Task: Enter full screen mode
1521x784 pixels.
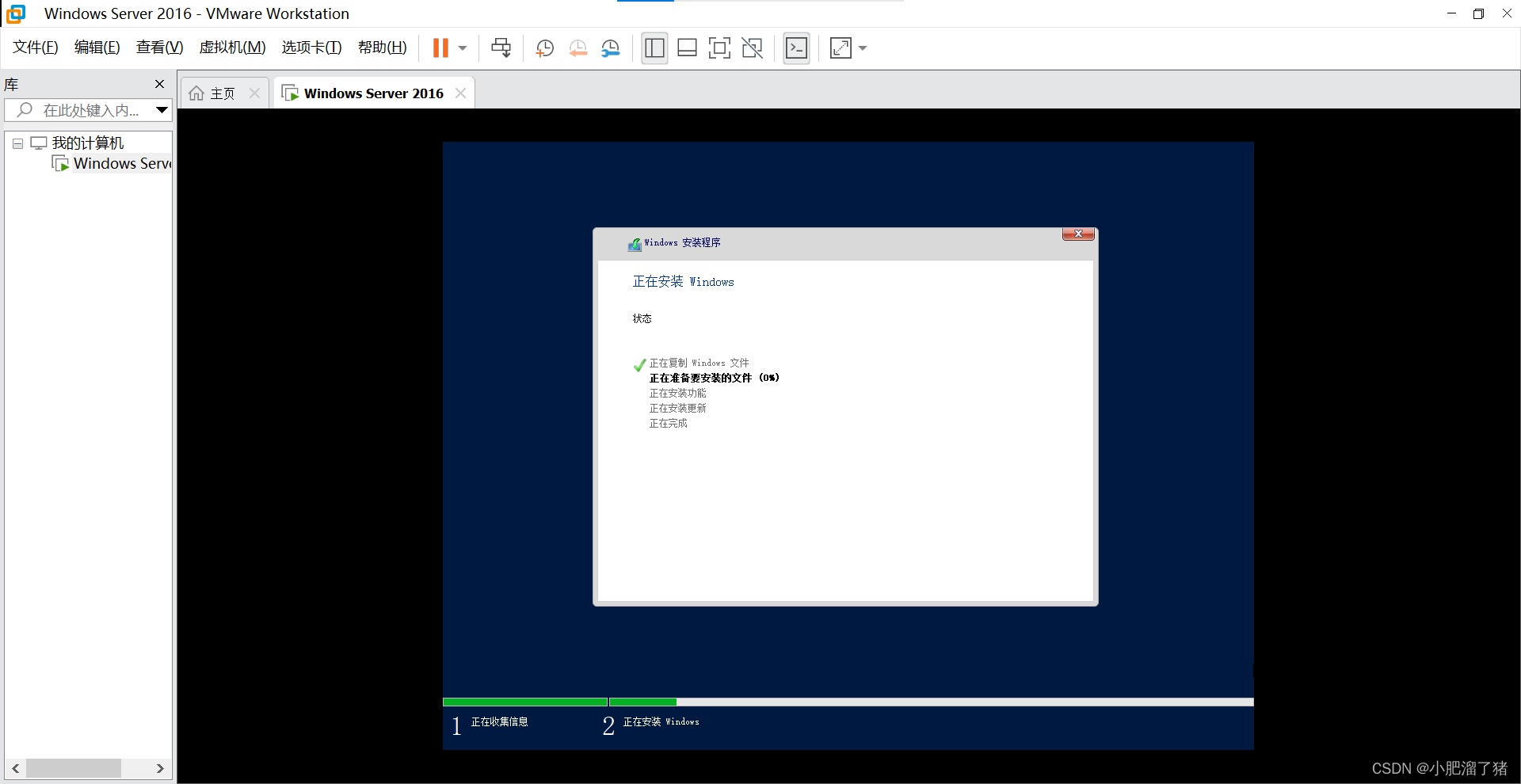Action: point(719,48)
